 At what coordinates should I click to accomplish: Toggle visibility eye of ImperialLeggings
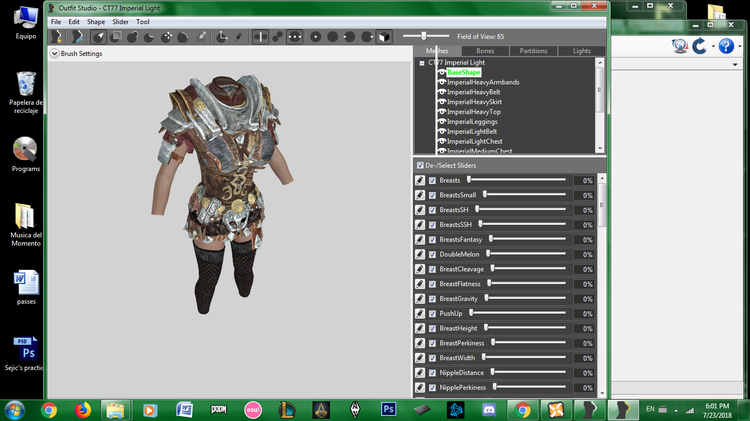coord(442,122)
